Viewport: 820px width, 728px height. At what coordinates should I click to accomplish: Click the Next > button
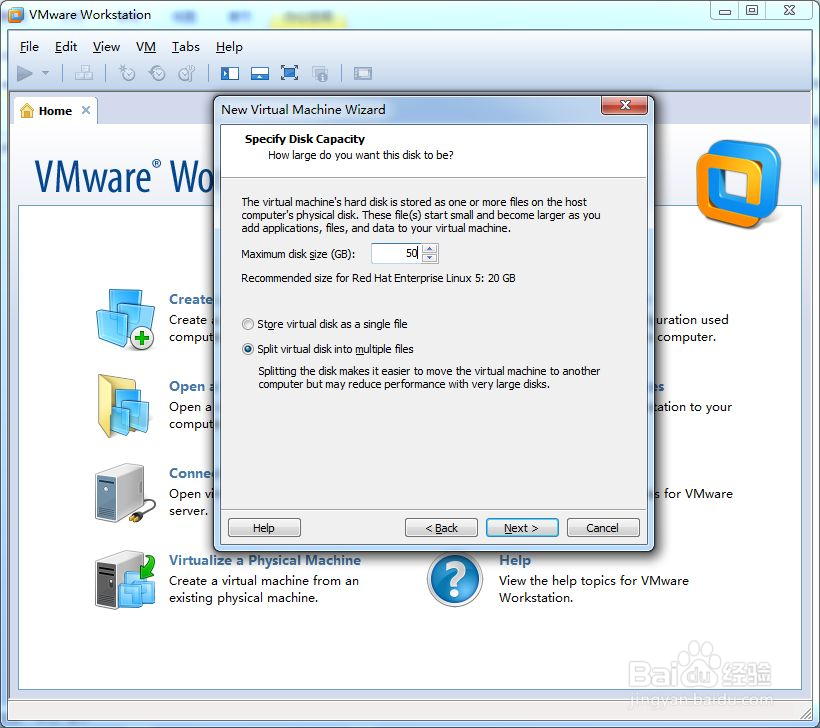522,528
